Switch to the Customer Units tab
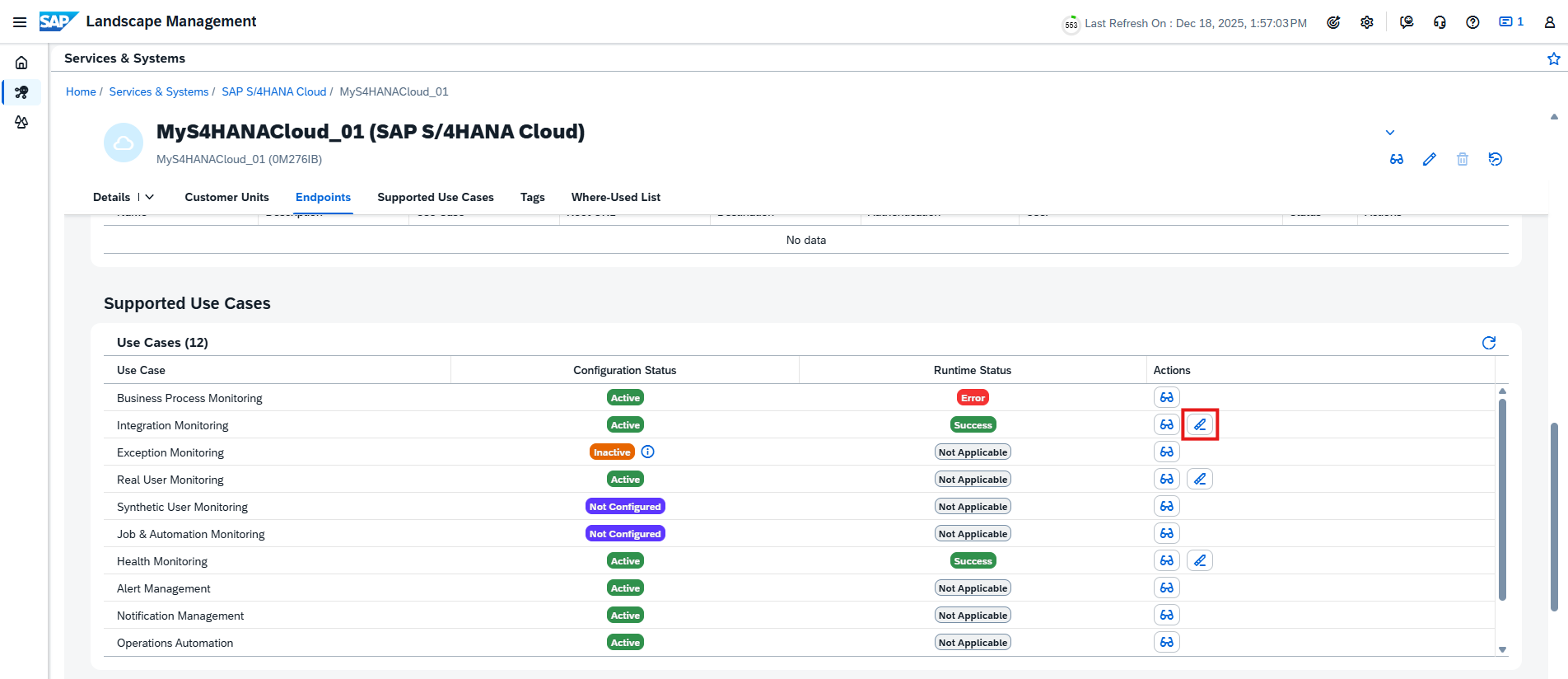The image size is (1568, 679). point(226,197)
